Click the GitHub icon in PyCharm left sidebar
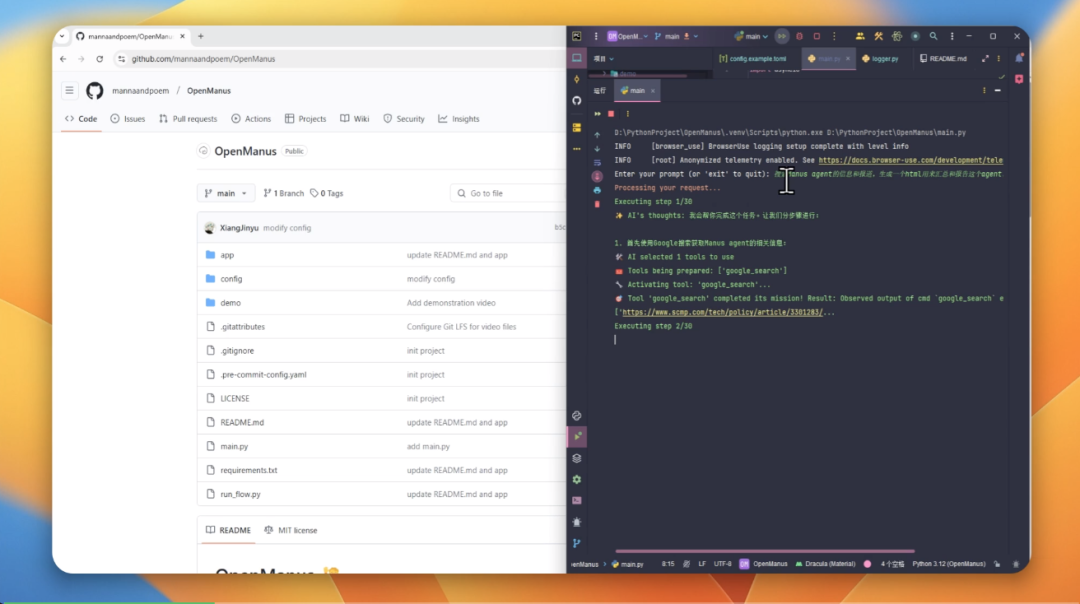The image size is (1080, 604). 577,101
